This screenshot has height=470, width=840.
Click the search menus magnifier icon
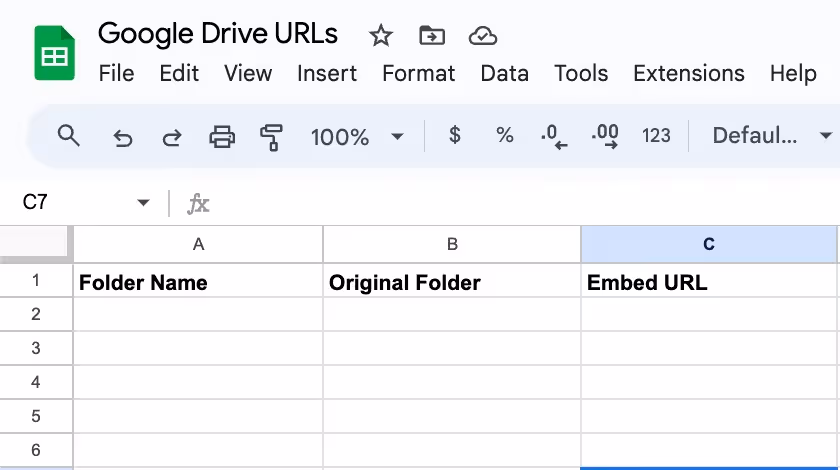point(69,136)
